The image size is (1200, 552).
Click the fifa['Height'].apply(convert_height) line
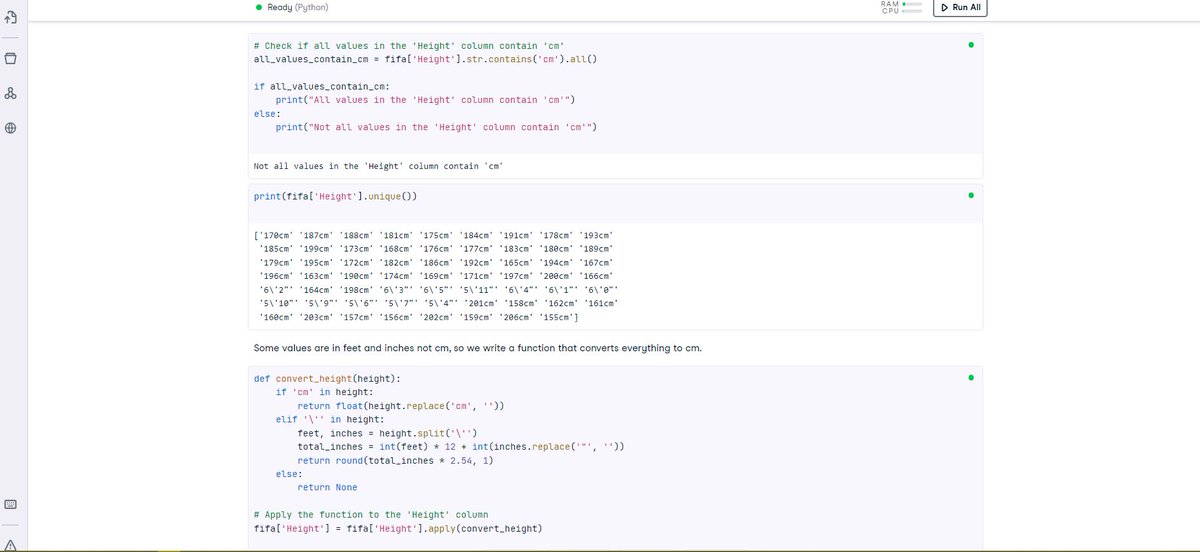398,528
